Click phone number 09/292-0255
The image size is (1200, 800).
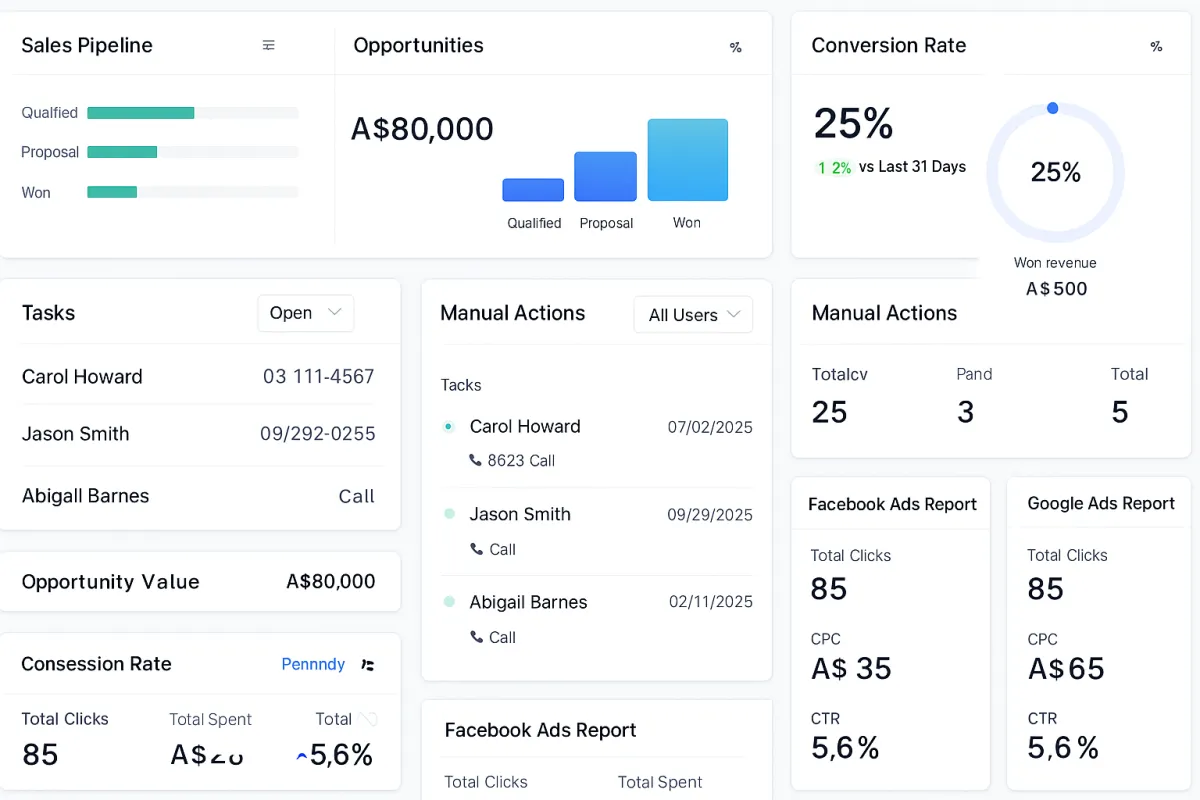point(318,434)
